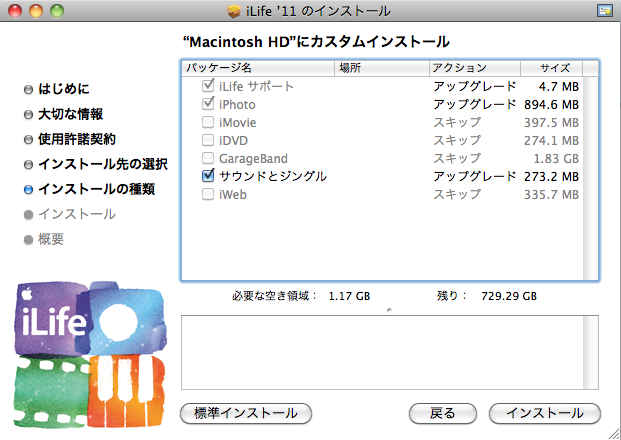Image resolution: width=621 pixels, height=440 pixels.
Task: Select the GarageBand checkbox for install
Action: 208,158
